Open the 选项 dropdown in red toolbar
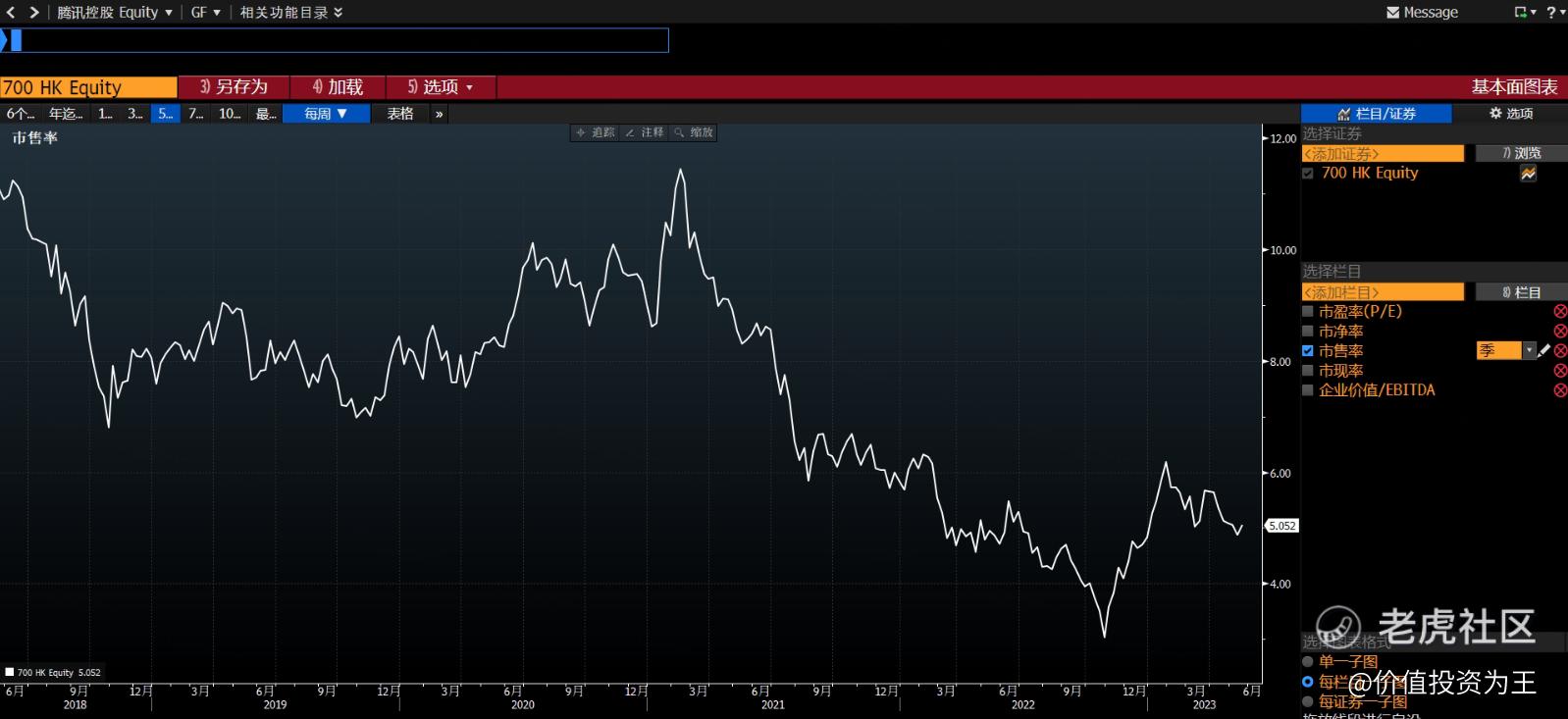The height and width of the screenshot is (719, 1568). 441,87
